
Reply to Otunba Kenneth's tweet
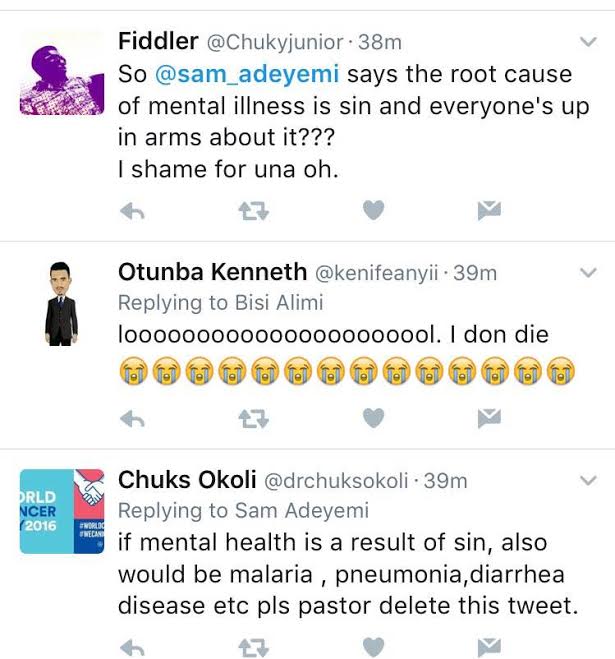[x=132, y=419]
